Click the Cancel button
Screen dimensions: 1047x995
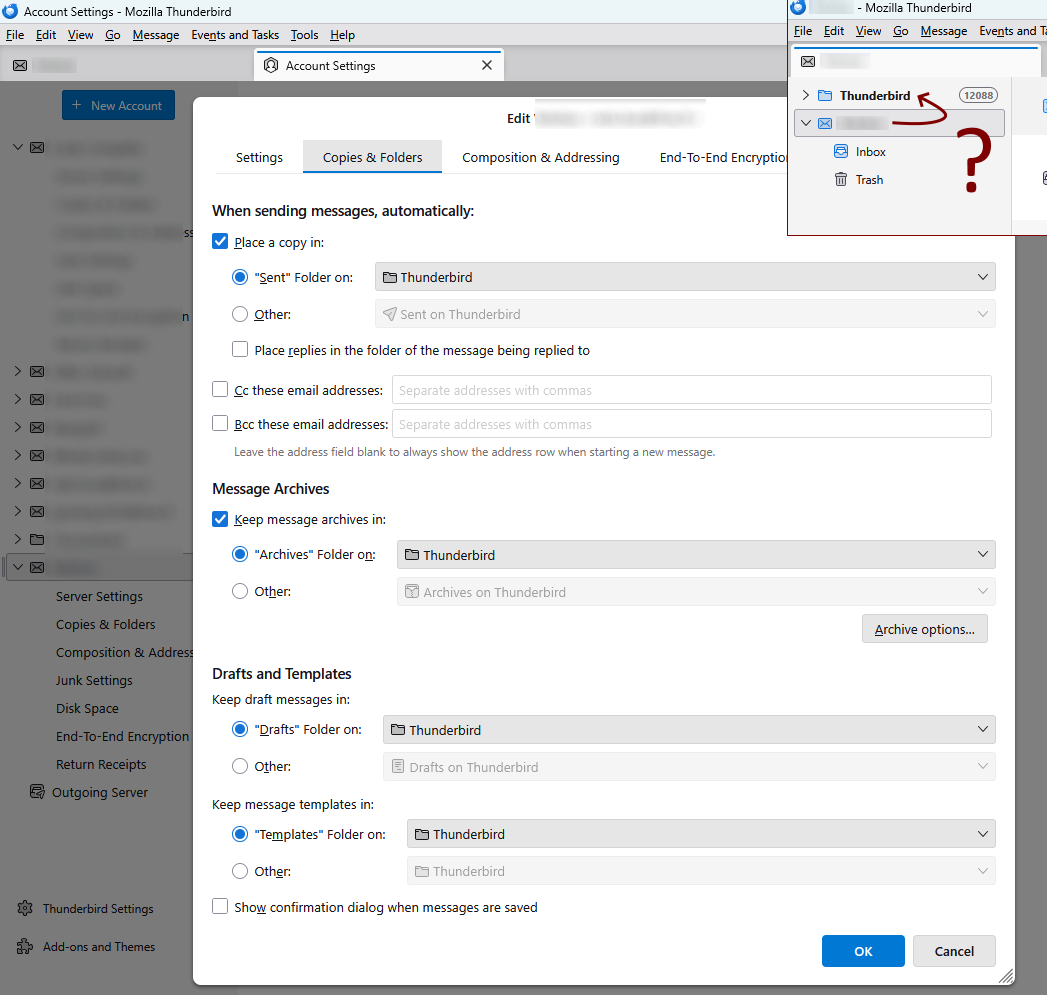point(954,951)
